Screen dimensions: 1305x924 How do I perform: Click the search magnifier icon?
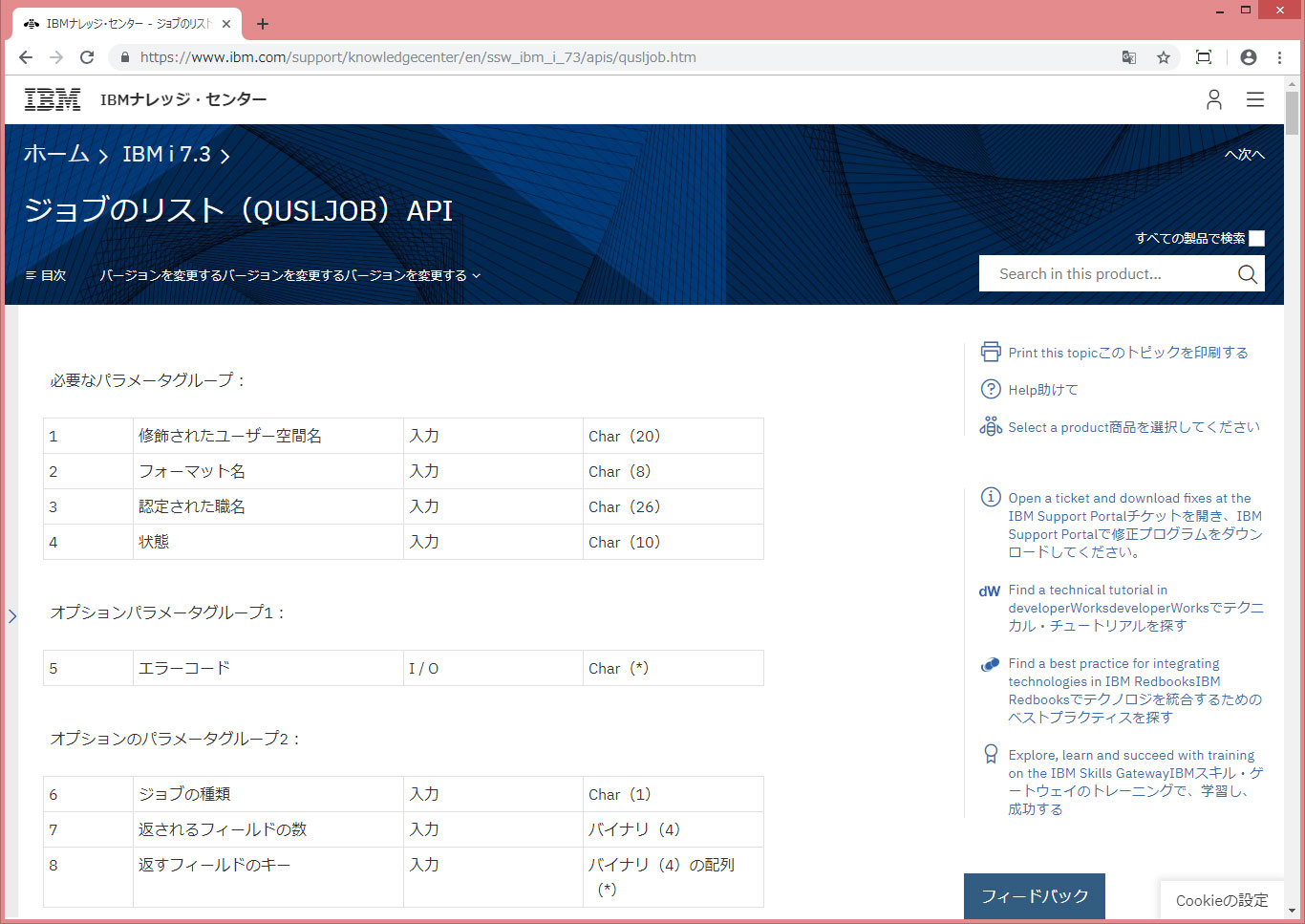pos(1247,274)
